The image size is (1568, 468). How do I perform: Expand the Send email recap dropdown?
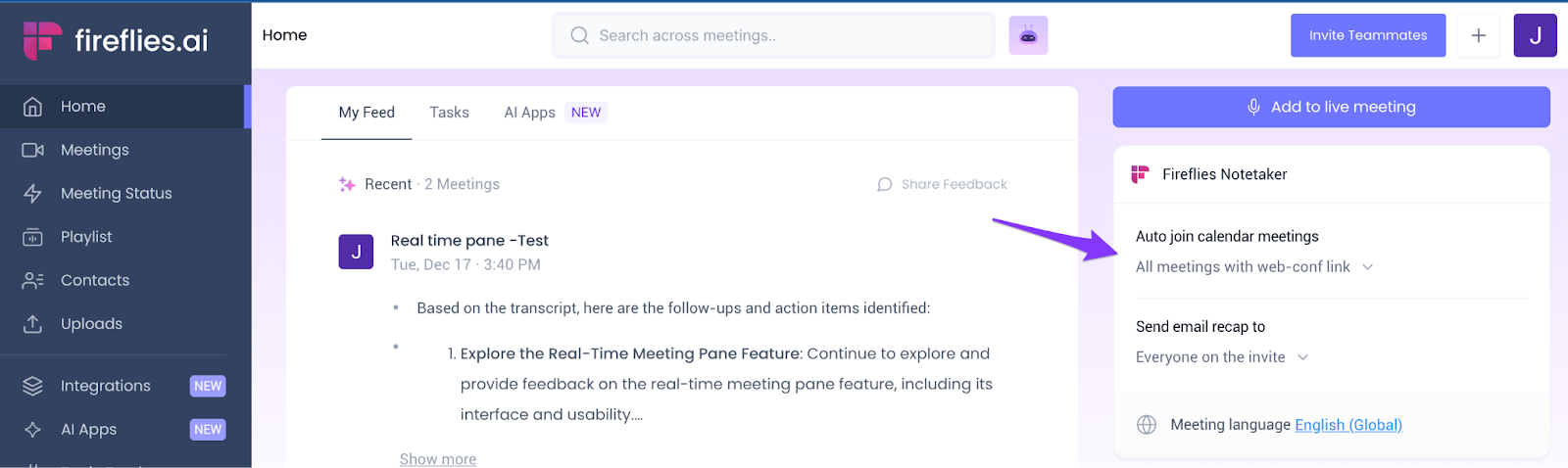[1222, 357]
